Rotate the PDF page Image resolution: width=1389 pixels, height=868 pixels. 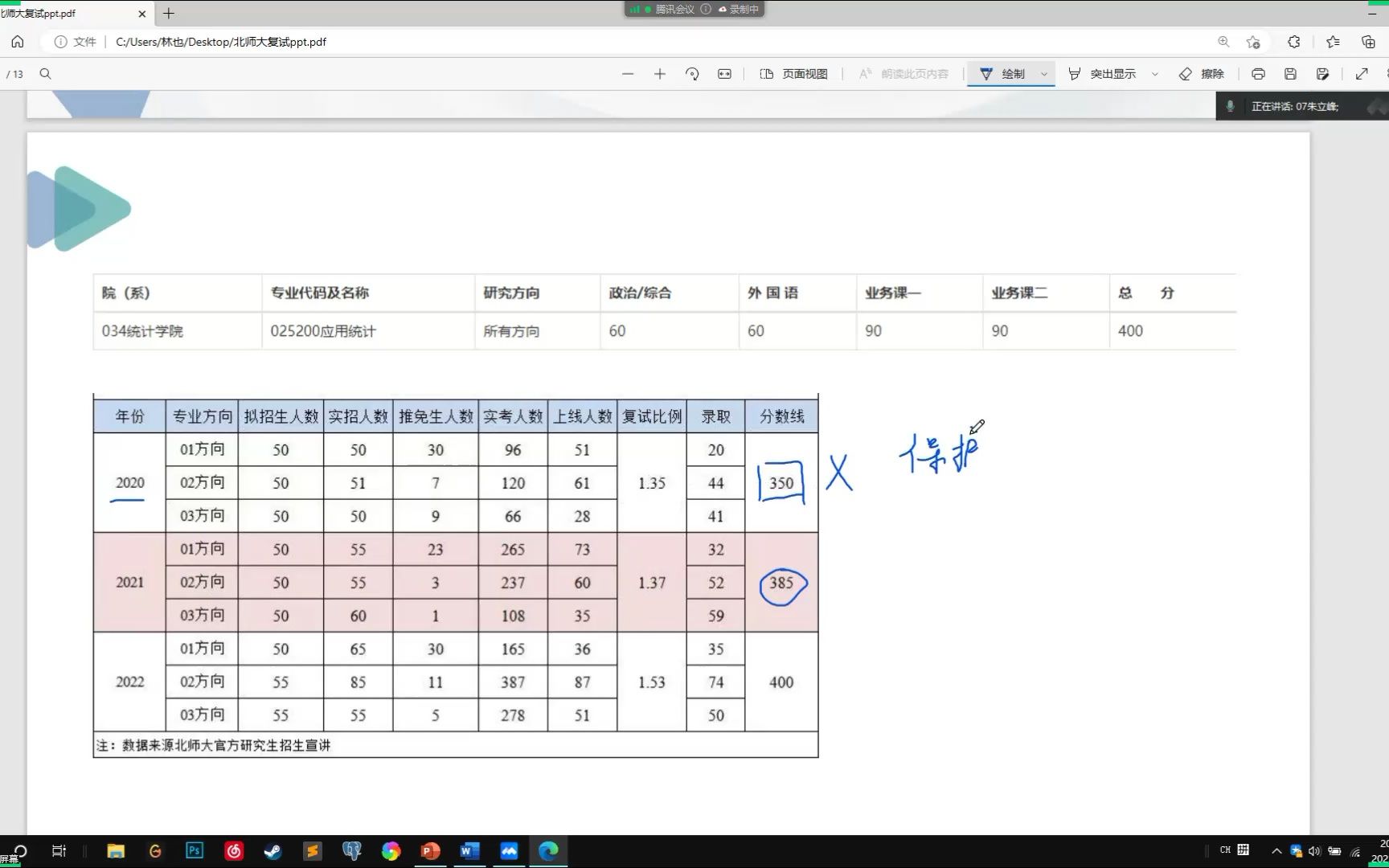[x=692, y=73]
